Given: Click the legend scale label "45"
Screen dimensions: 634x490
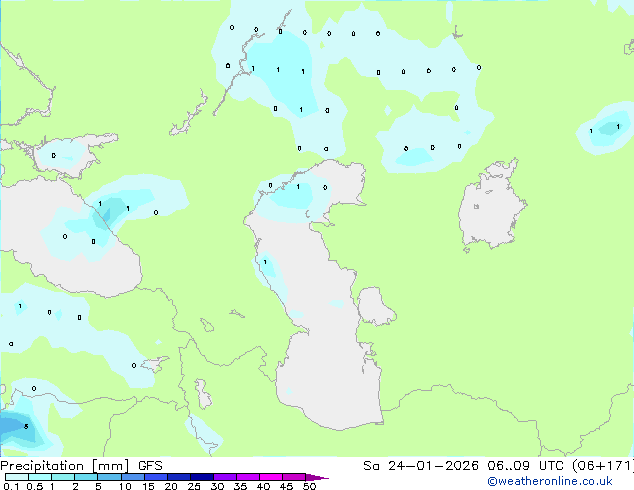Looking at the screenshot, I should (286, 486).
